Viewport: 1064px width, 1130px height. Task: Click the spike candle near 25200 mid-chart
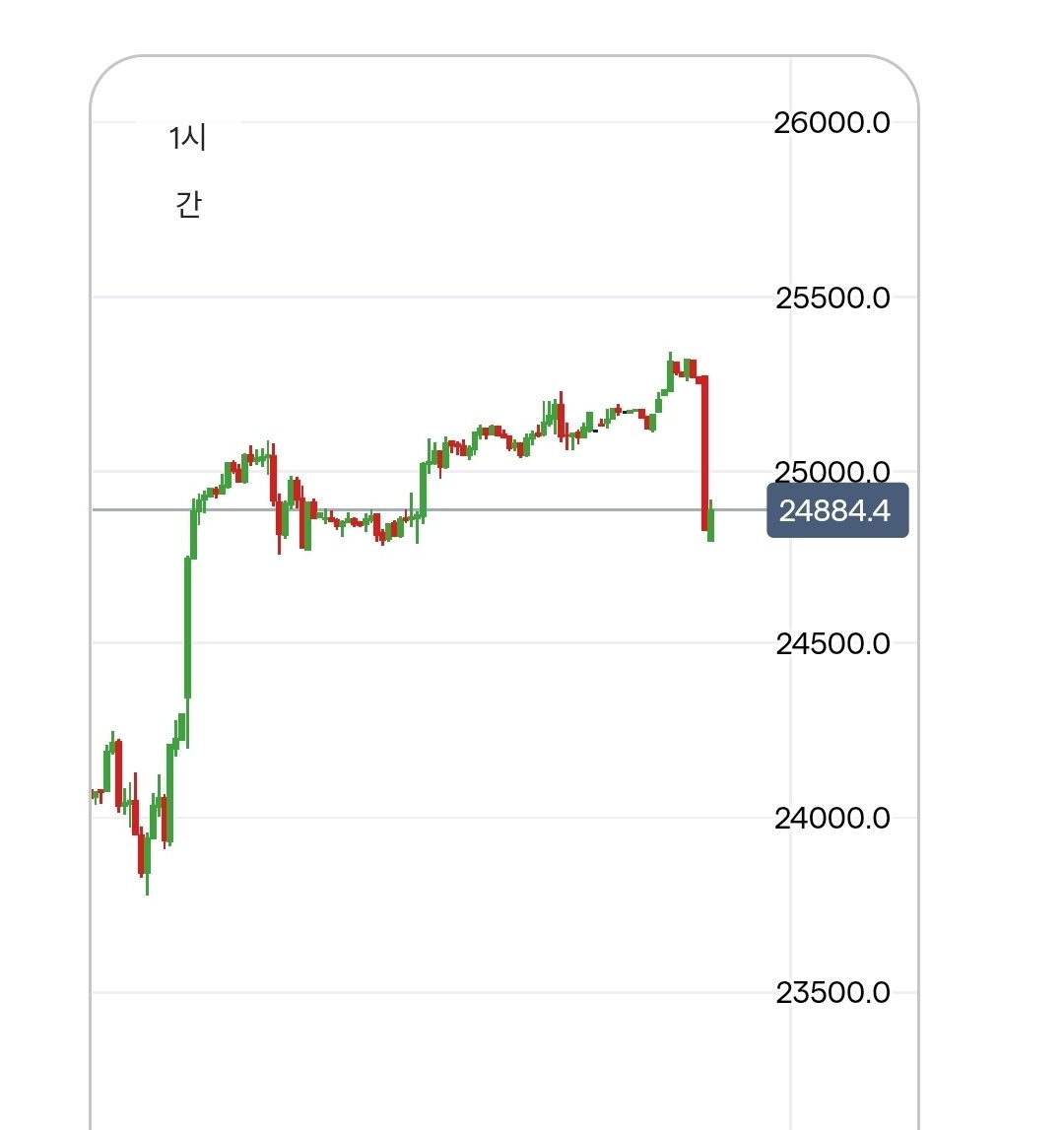coord(561,417)
